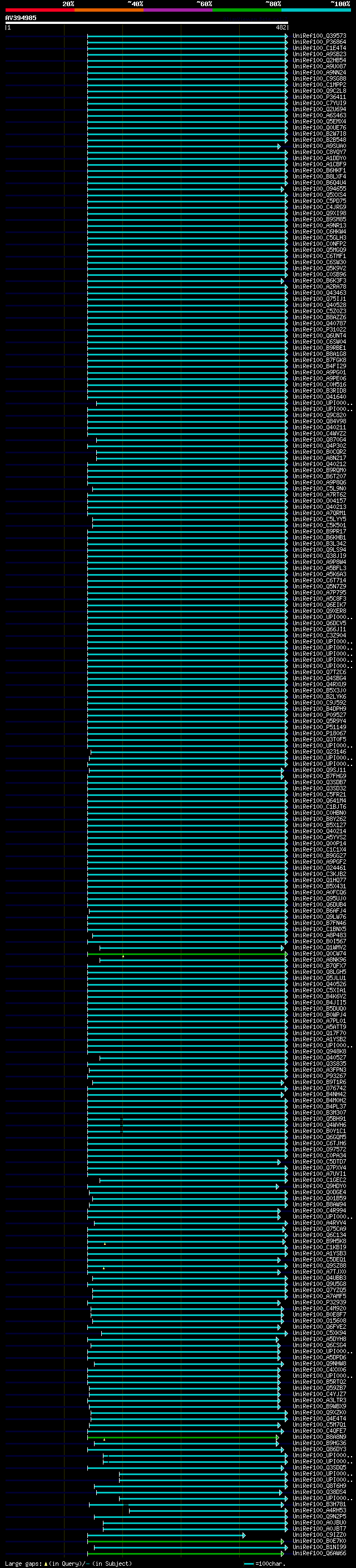Image resolution: width=356 pixels, height=1568 pixels.
Task: Select the UniRef100_Q23146 label
Action: pyautogui.click(x=319, y=752)
